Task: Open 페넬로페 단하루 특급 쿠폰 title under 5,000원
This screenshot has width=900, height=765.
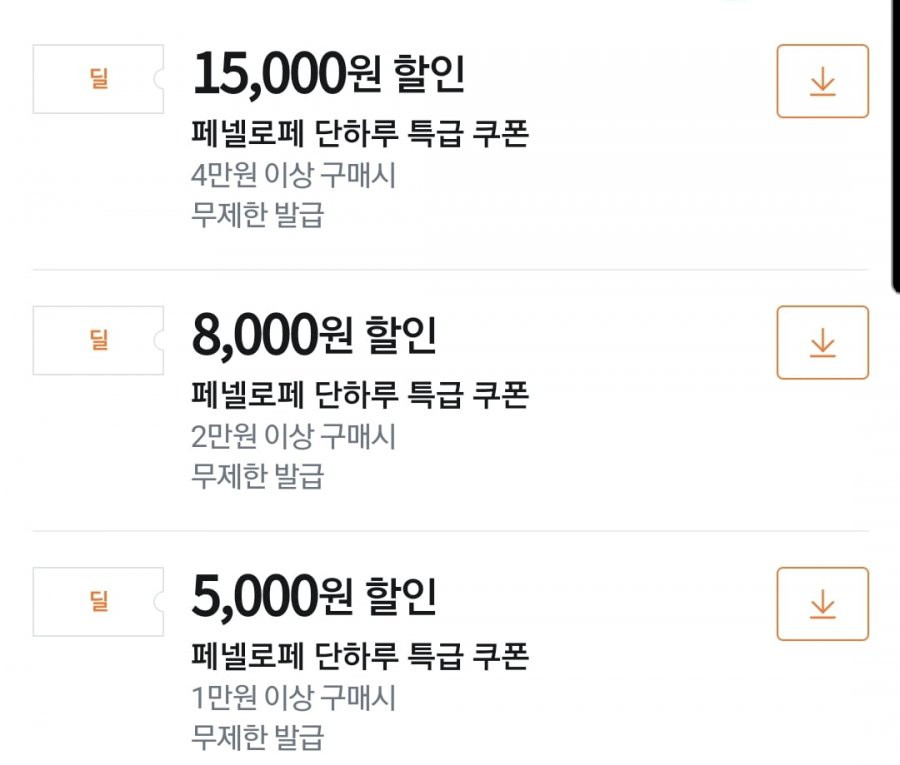Action: point(360,656)
